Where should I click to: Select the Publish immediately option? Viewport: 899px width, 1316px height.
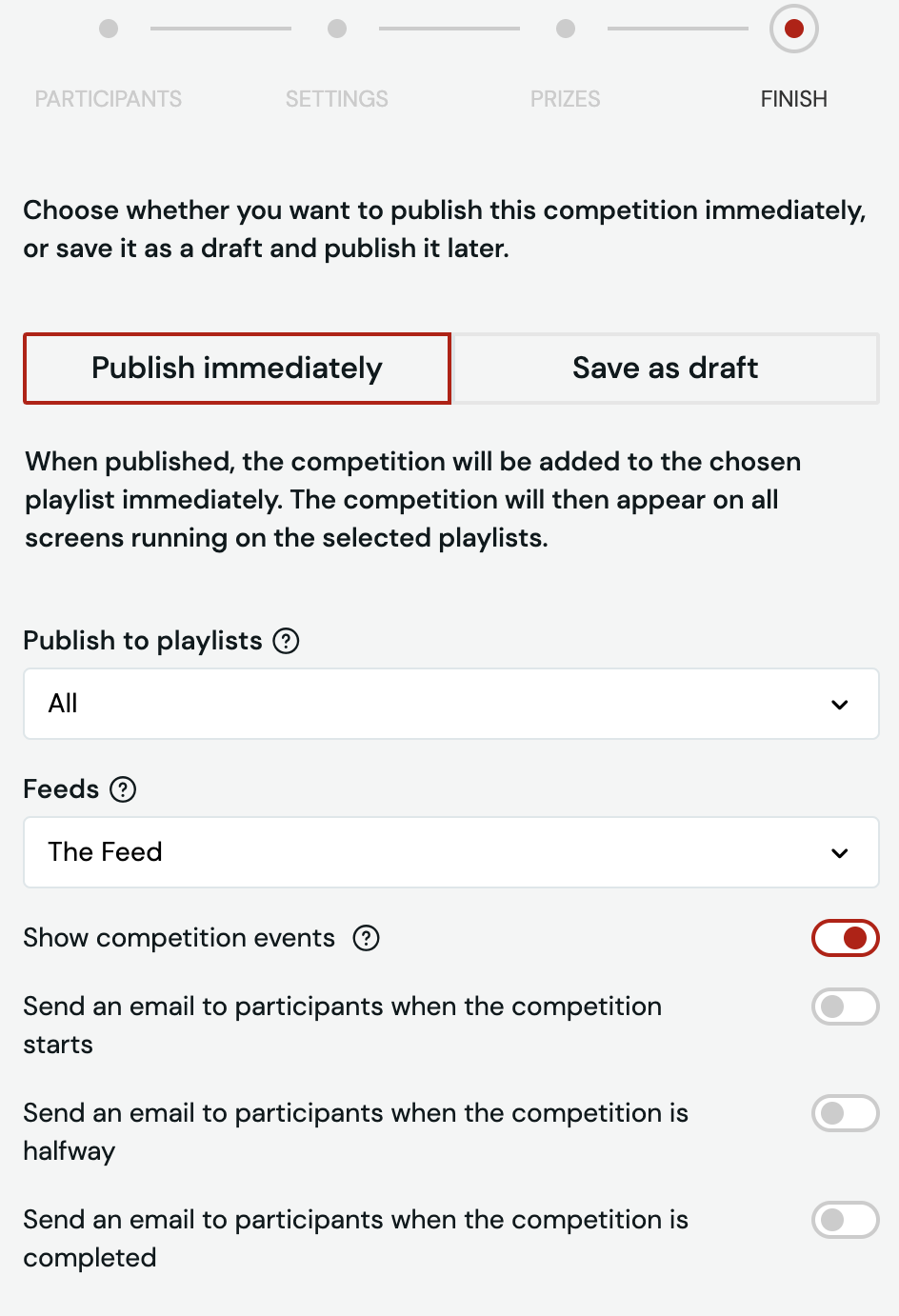click(237, 369)
